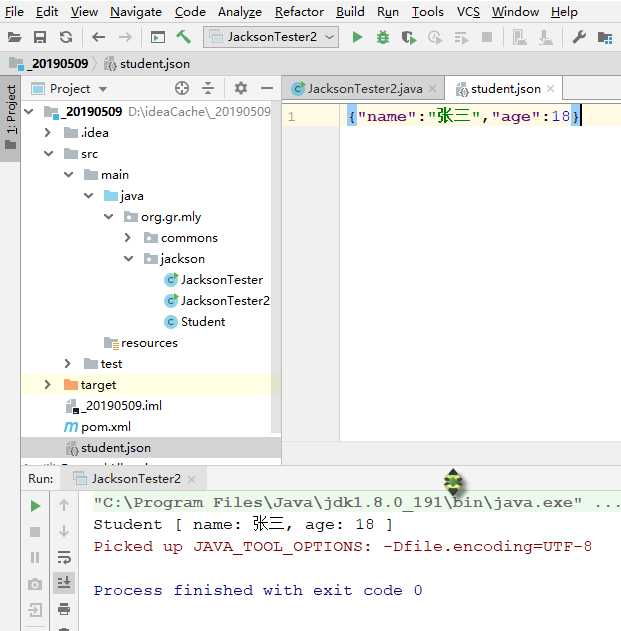Open the Refactor menu

(x=299, y=12)
